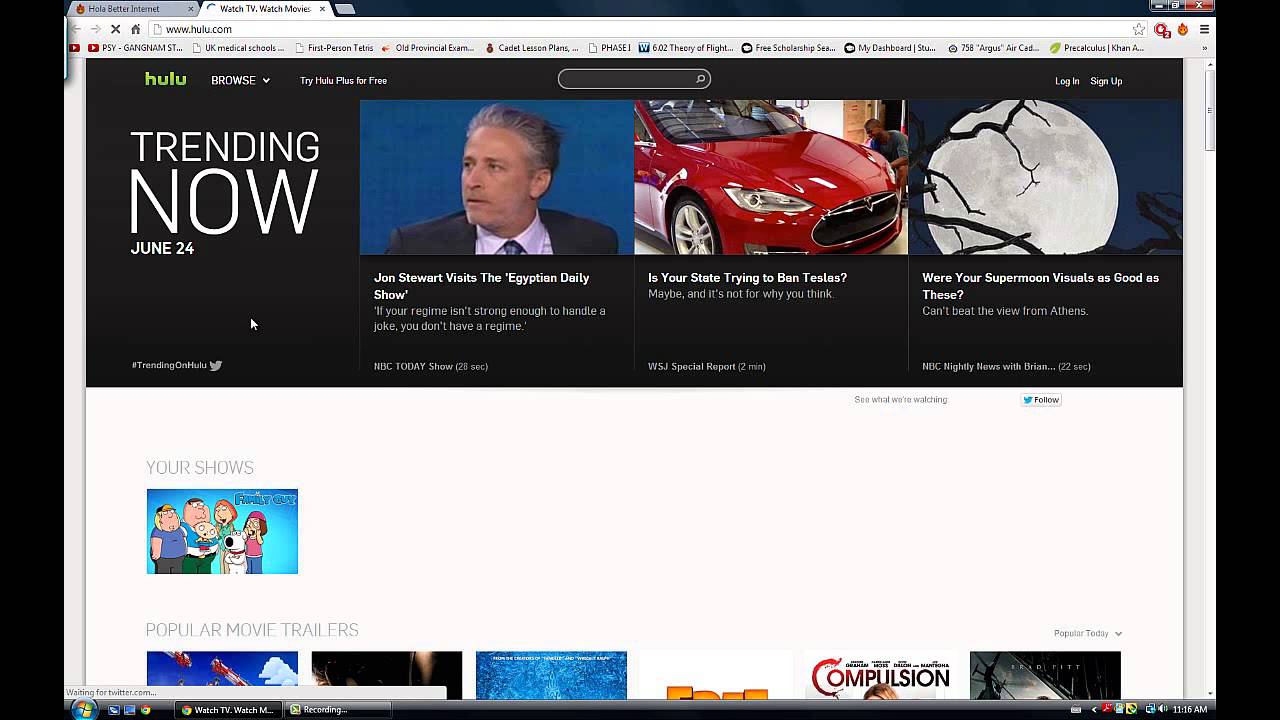Select the Watch TV. Watch Movies tab
This screenshot has width=1280, height=720.
pyautogui.click(x=265, y=9)
